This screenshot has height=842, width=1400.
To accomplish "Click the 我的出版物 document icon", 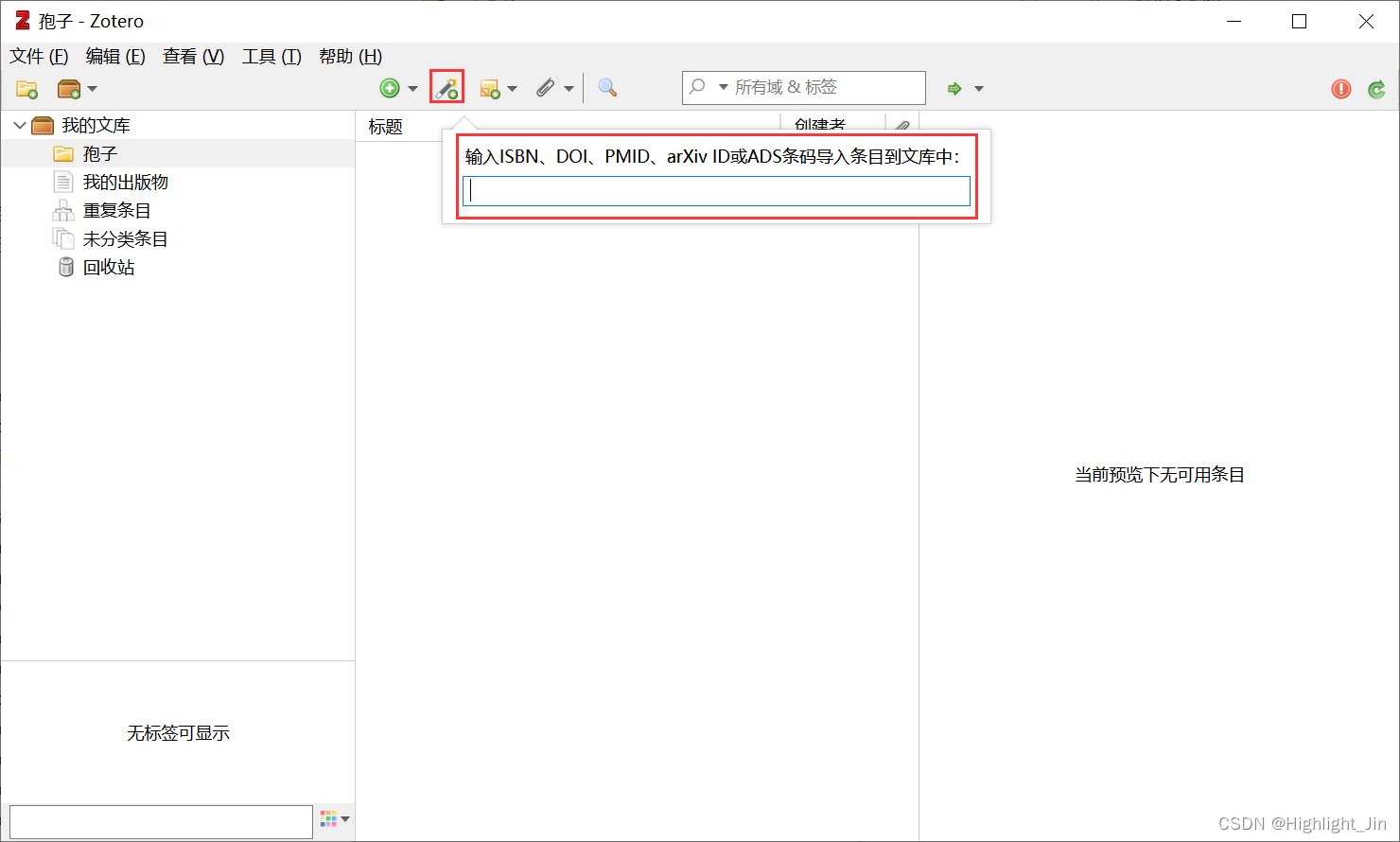I will coord(63,182).
